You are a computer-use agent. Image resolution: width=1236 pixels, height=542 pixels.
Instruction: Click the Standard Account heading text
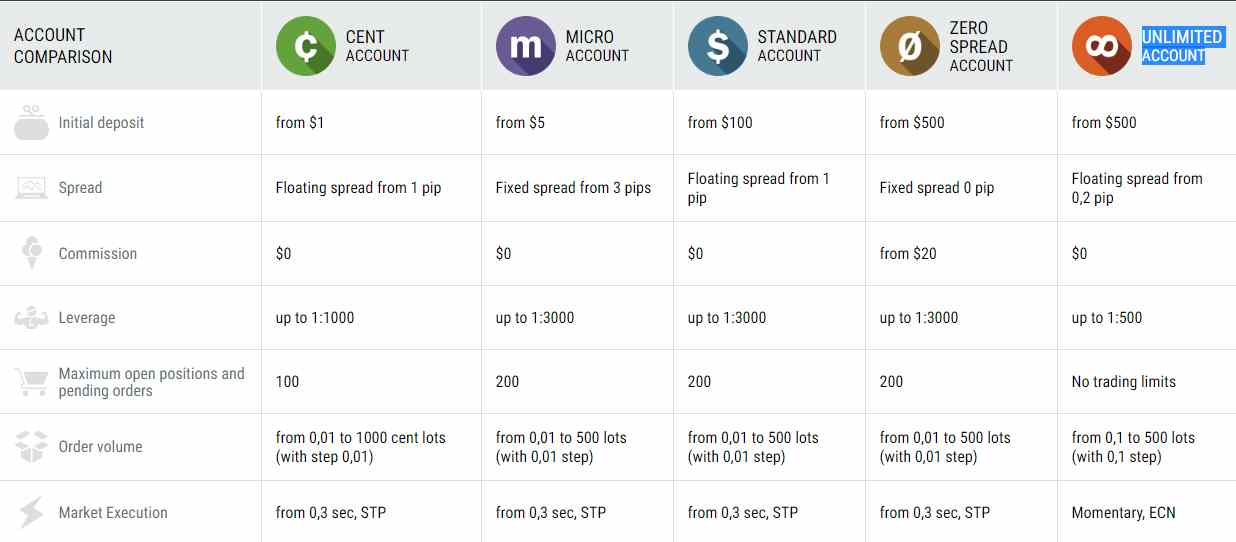point(797,46)
